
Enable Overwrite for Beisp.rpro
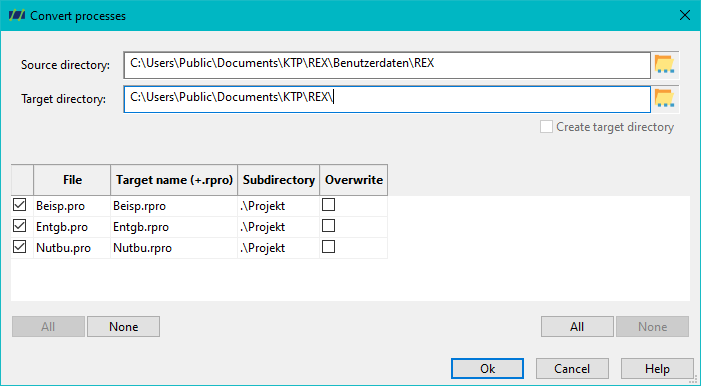coord(329,205)
